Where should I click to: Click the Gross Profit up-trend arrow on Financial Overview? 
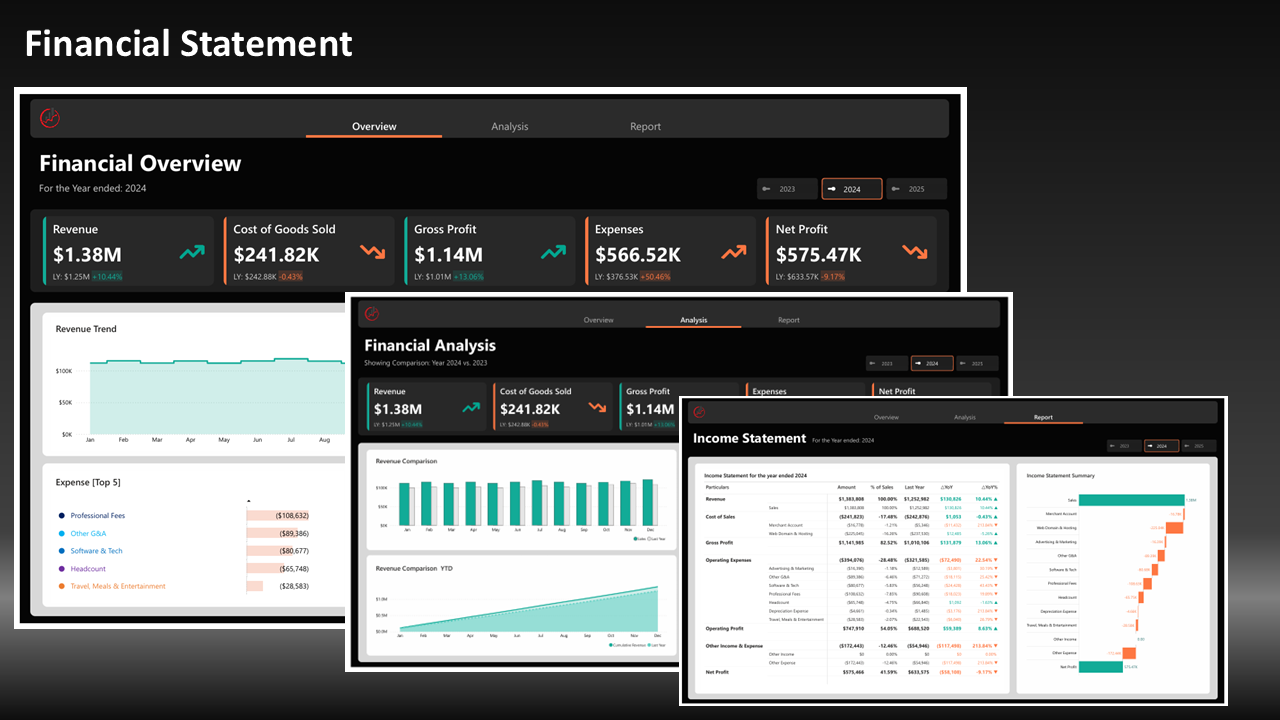point(553,253)
